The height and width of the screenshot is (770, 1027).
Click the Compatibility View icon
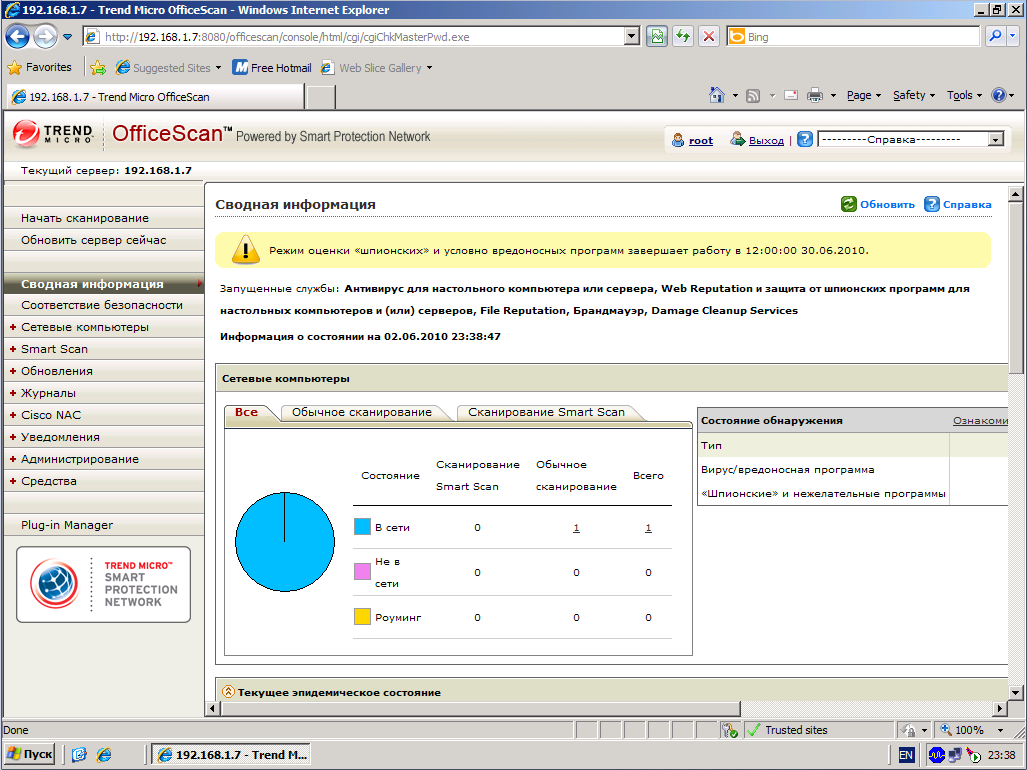[656, 37]
